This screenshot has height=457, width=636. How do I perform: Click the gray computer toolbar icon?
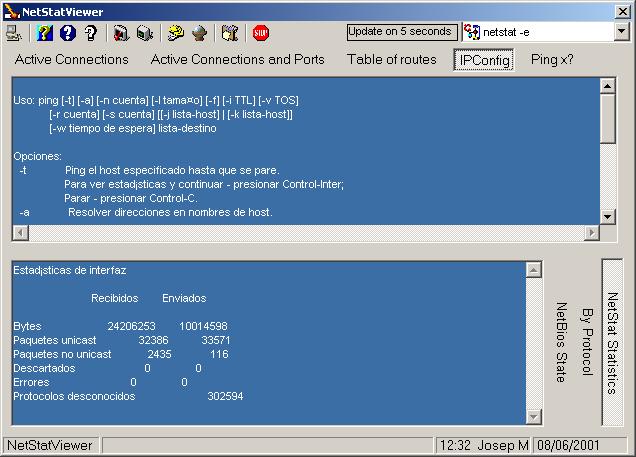(145, 33)
